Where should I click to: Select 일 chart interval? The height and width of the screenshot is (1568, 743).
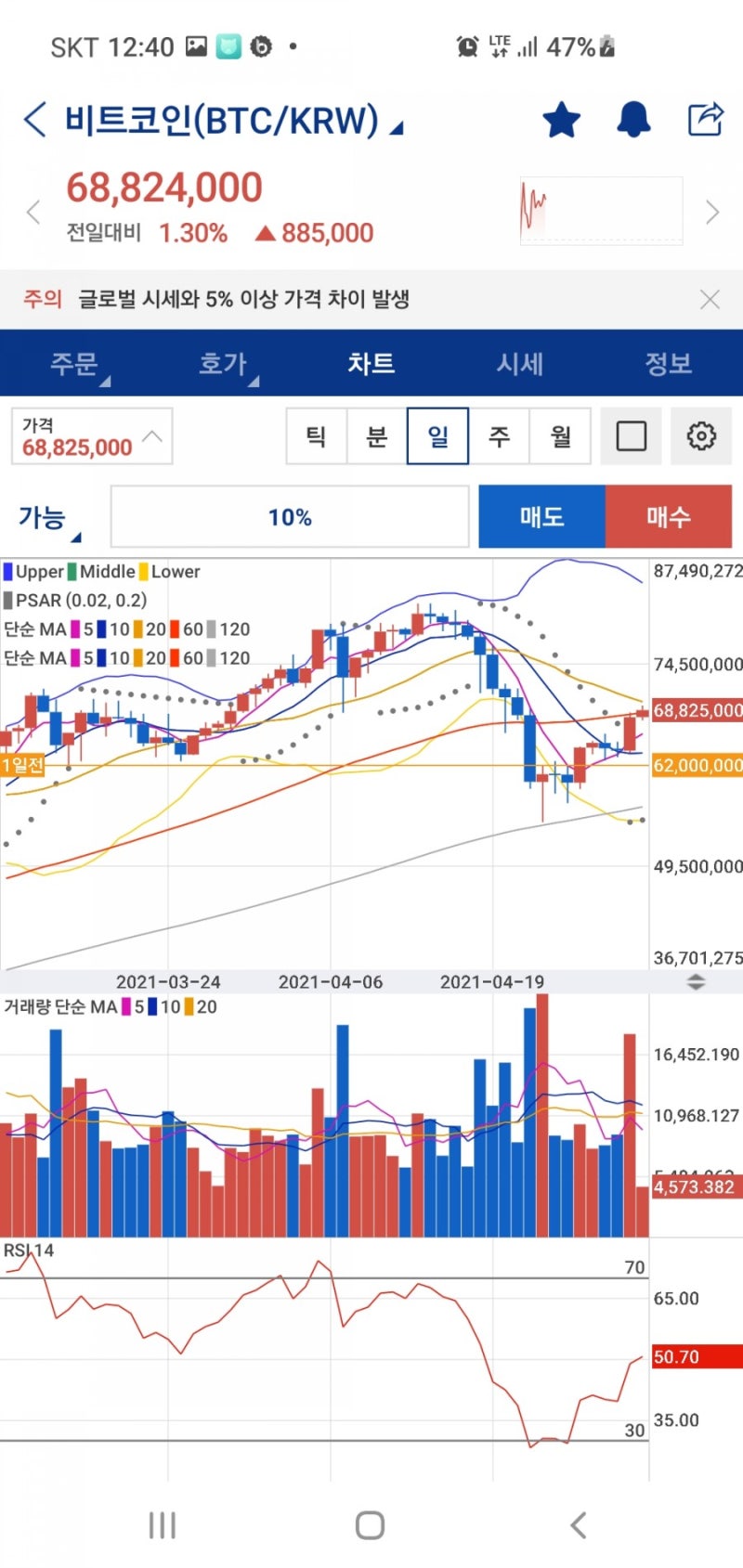tap(437, 435)
